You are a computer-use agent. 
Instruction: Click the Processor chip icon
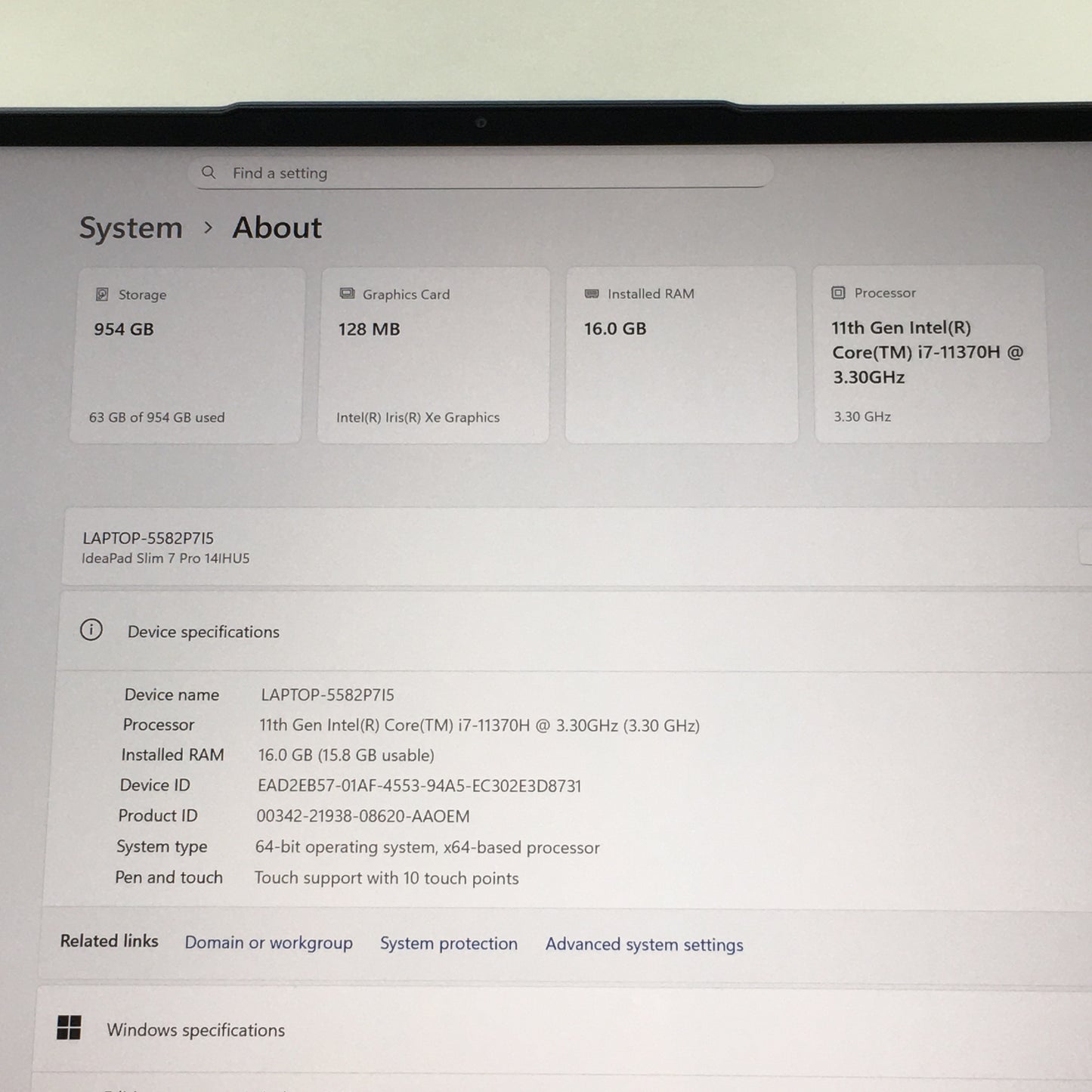coord(838,292)
